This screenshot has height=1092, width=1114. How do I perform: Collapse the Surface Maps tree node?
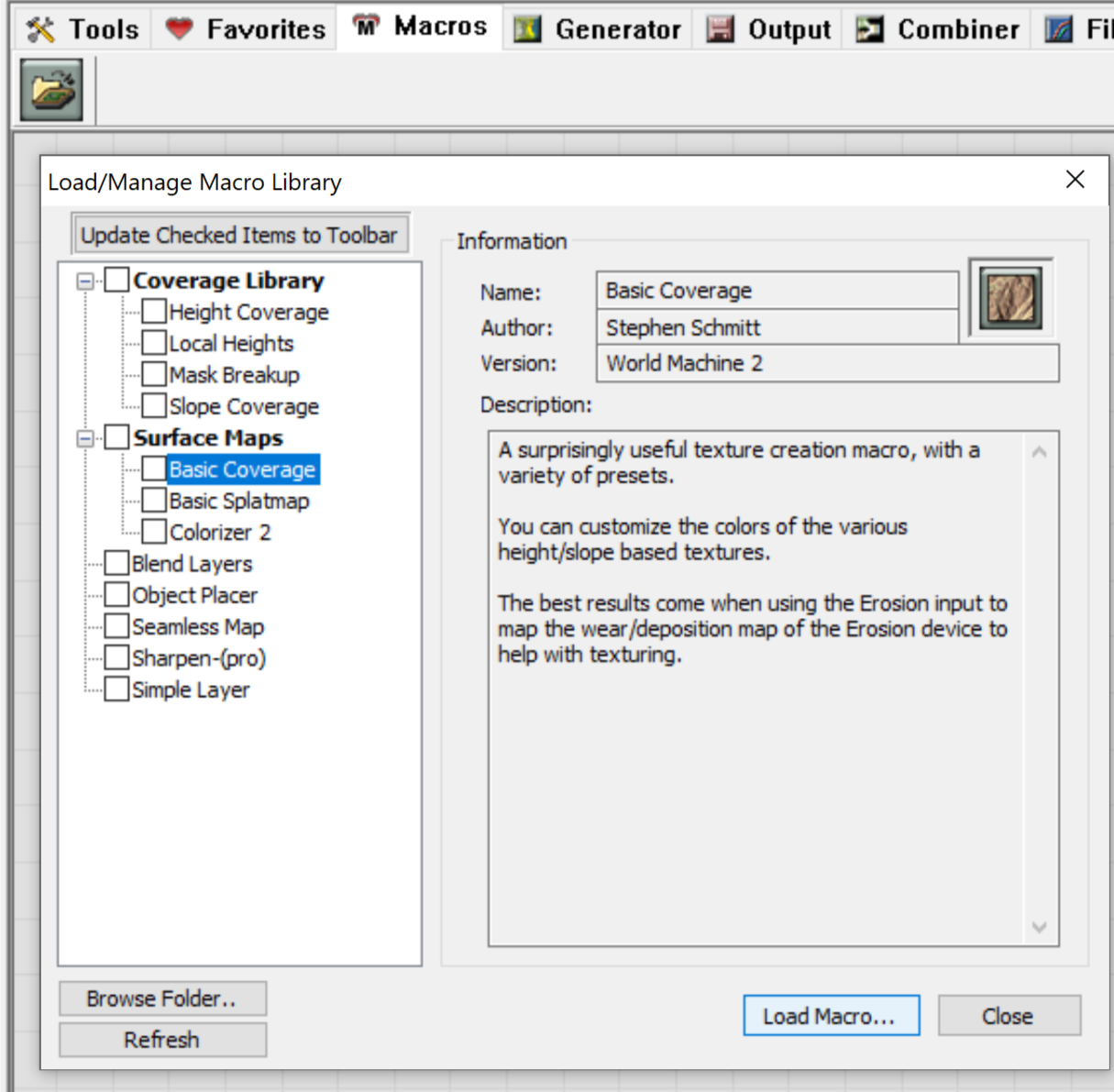[85, 438]
